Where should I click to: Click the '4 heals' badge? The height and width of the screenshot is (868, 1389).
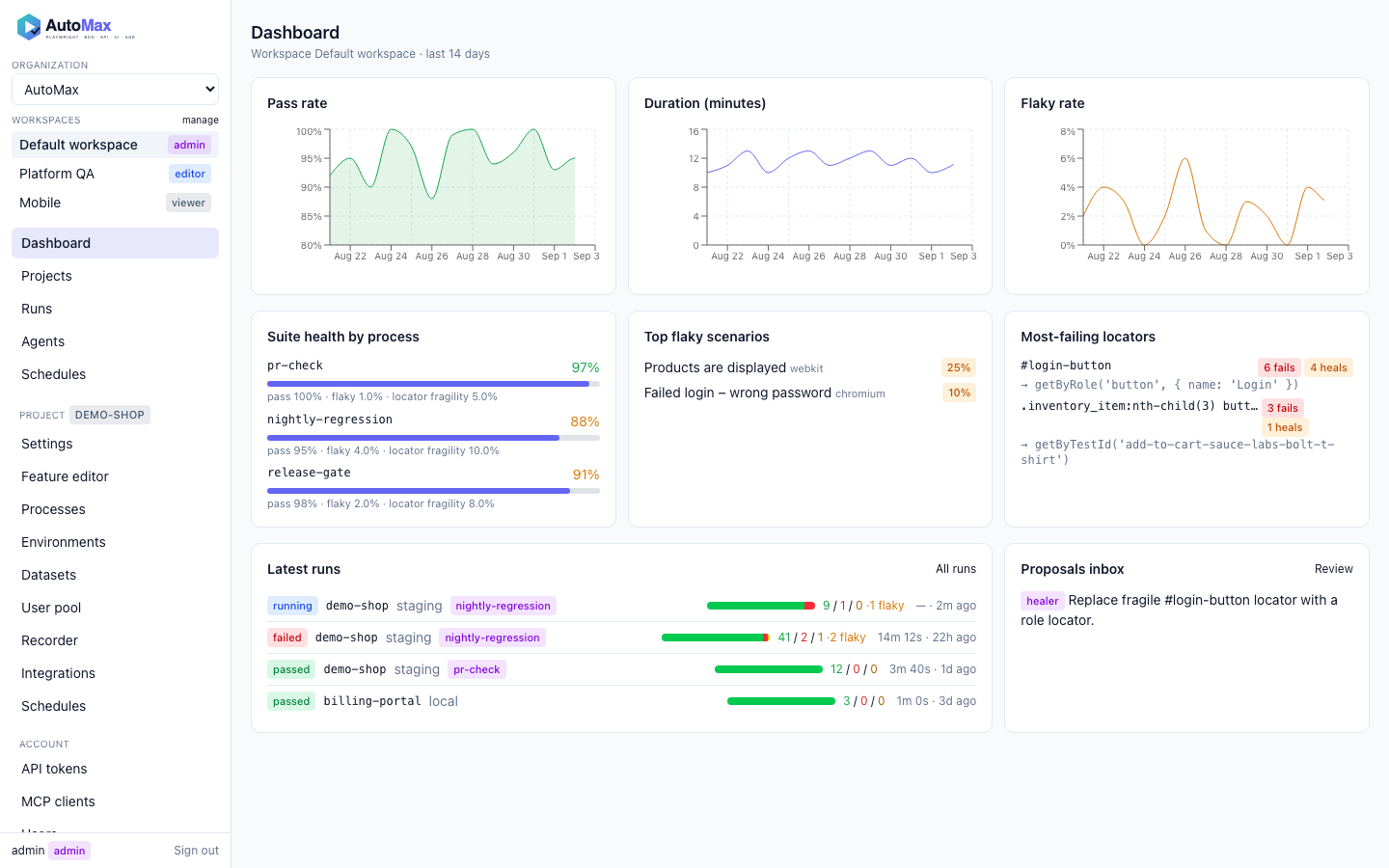[x=1328, y=367]
